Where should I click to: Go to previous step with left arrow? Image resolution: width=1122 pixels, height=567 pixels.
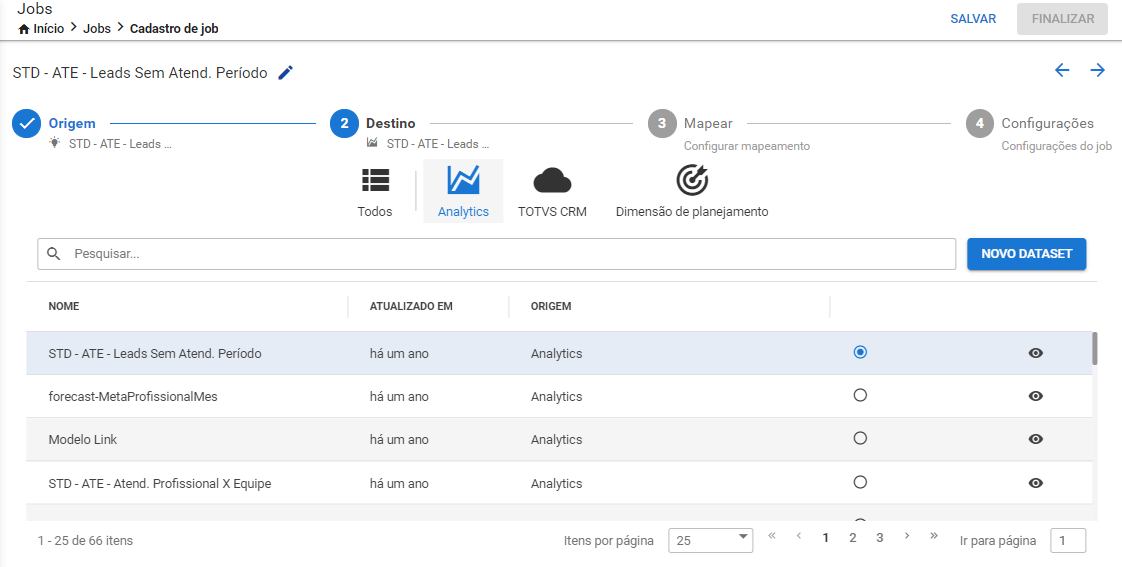1062,69
